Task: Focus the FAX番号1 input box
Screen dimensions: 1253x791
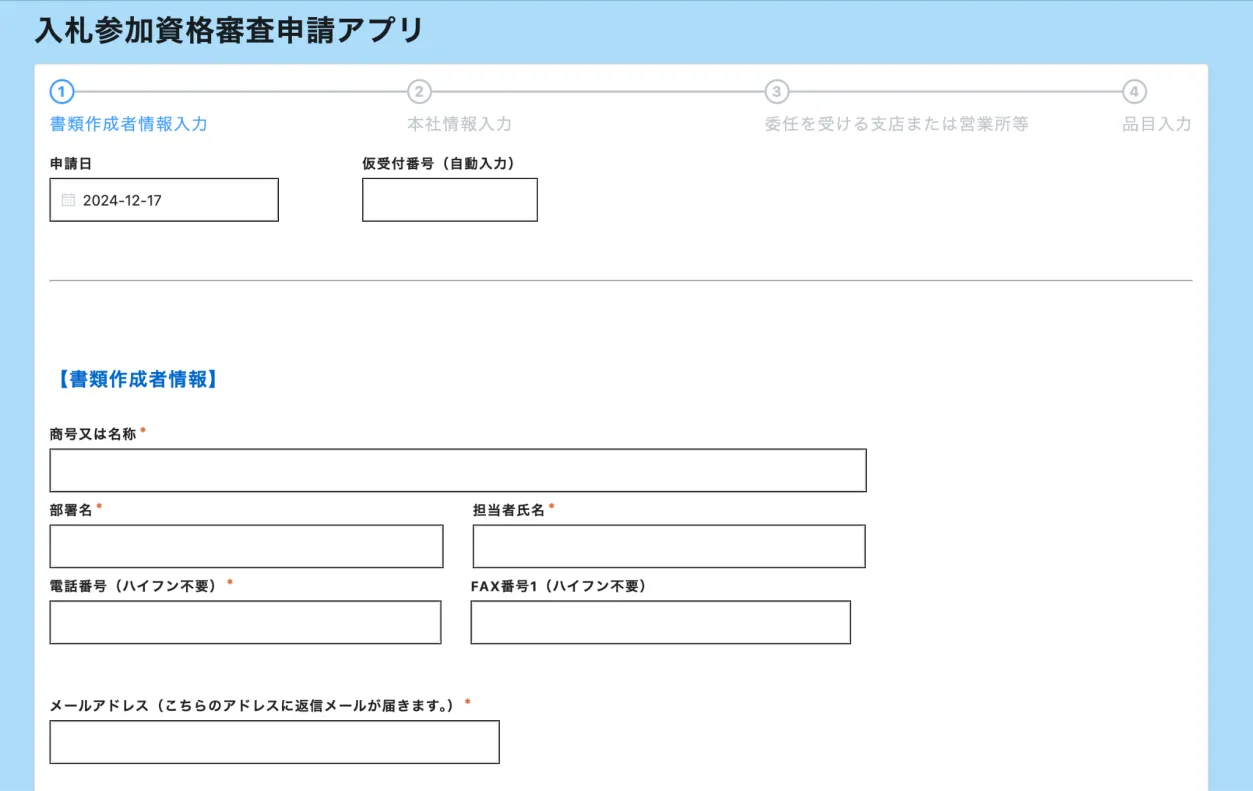Action: click(x=660, y=622)
